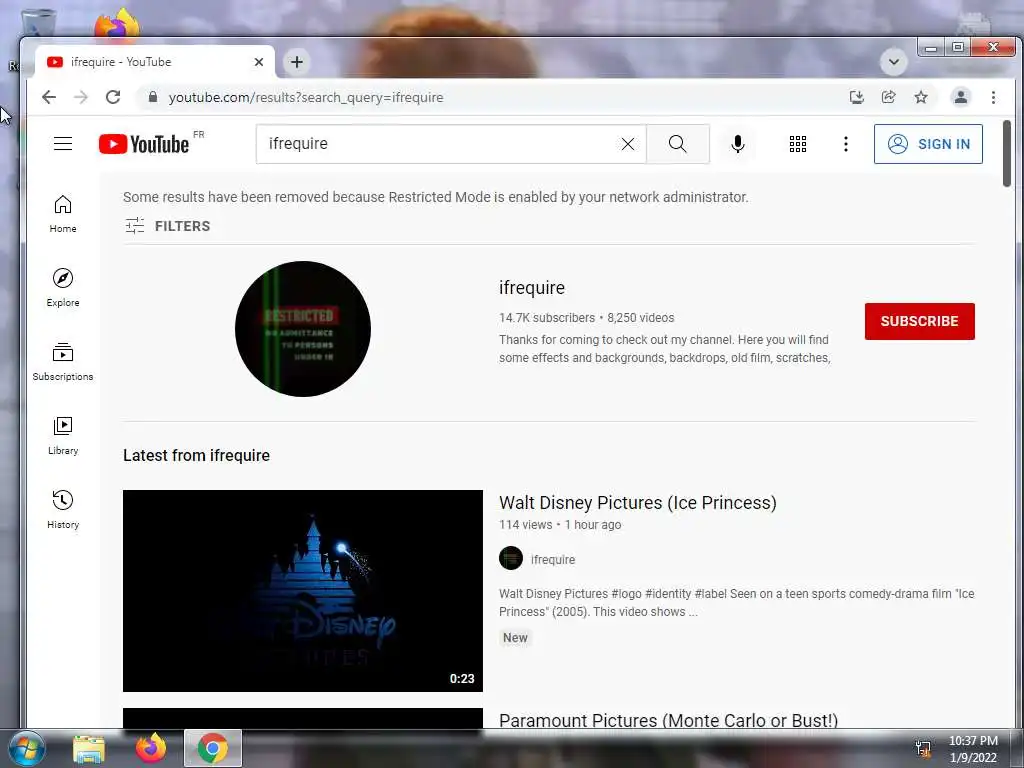Open Paramount Pictures (Monte Carlo or Bust!) video

(x=668, y=720)
